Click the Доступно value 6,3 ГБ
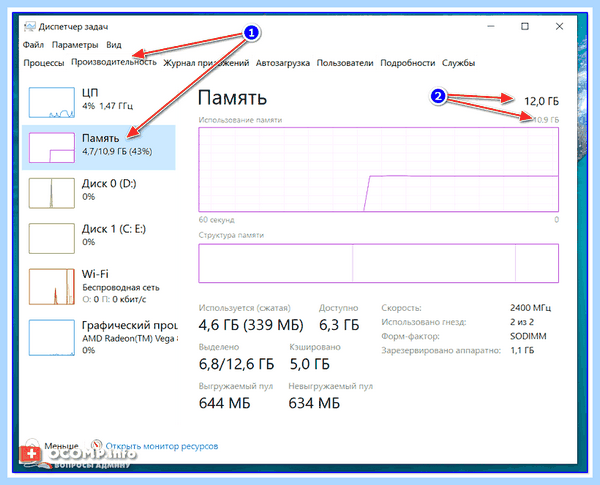Image resolution: width=600 pixels, height=485 pixels. [339, 325]
